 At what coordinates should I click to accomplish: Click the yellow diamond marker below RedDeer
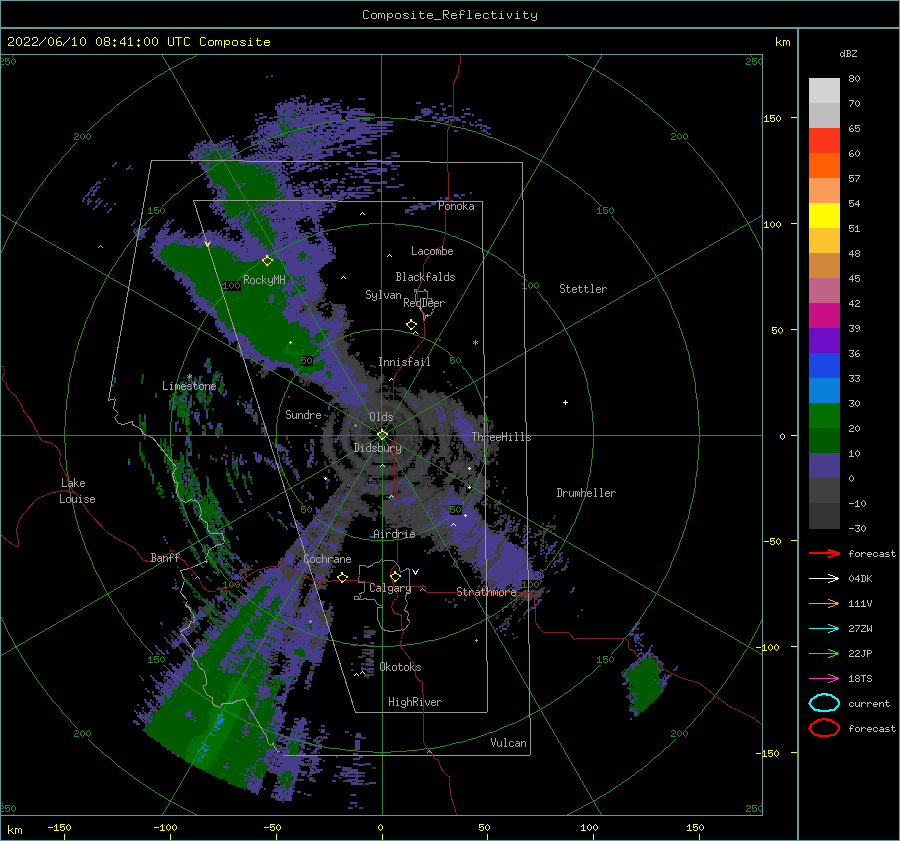point(412,325)
